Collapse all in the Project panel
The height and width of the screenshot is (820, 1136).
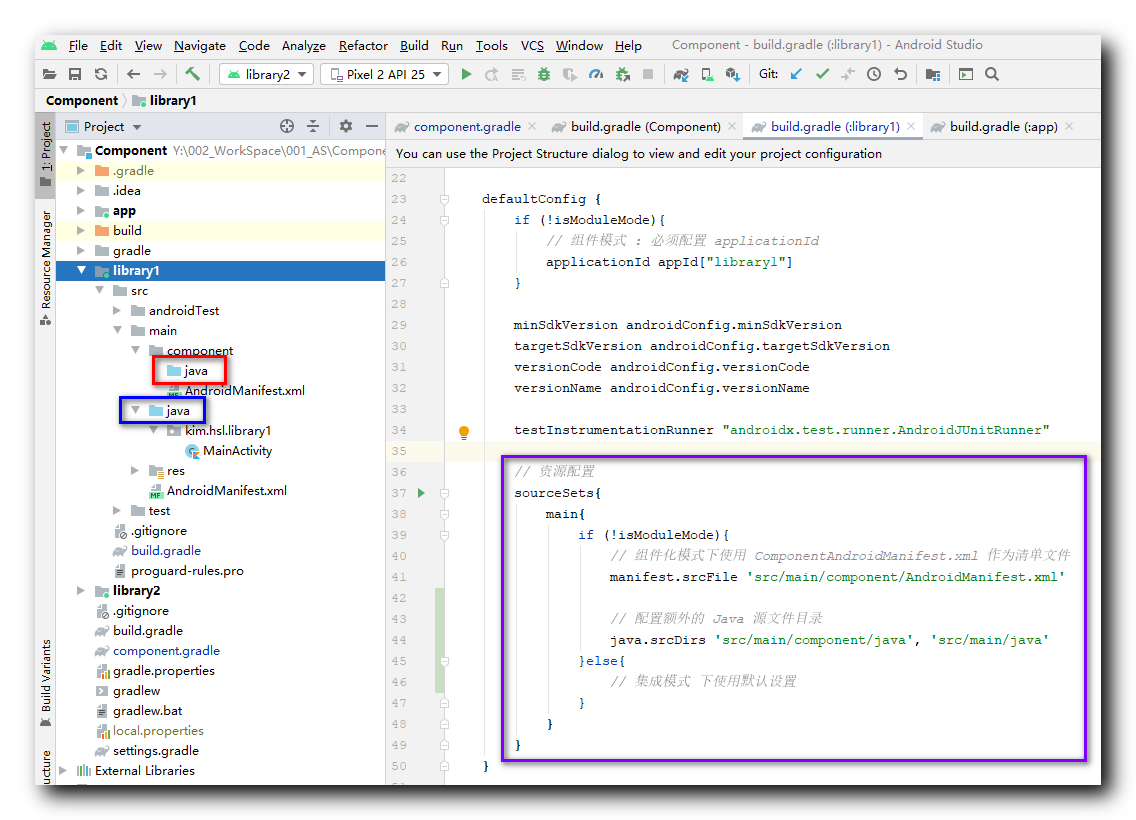tap(313, 126)
